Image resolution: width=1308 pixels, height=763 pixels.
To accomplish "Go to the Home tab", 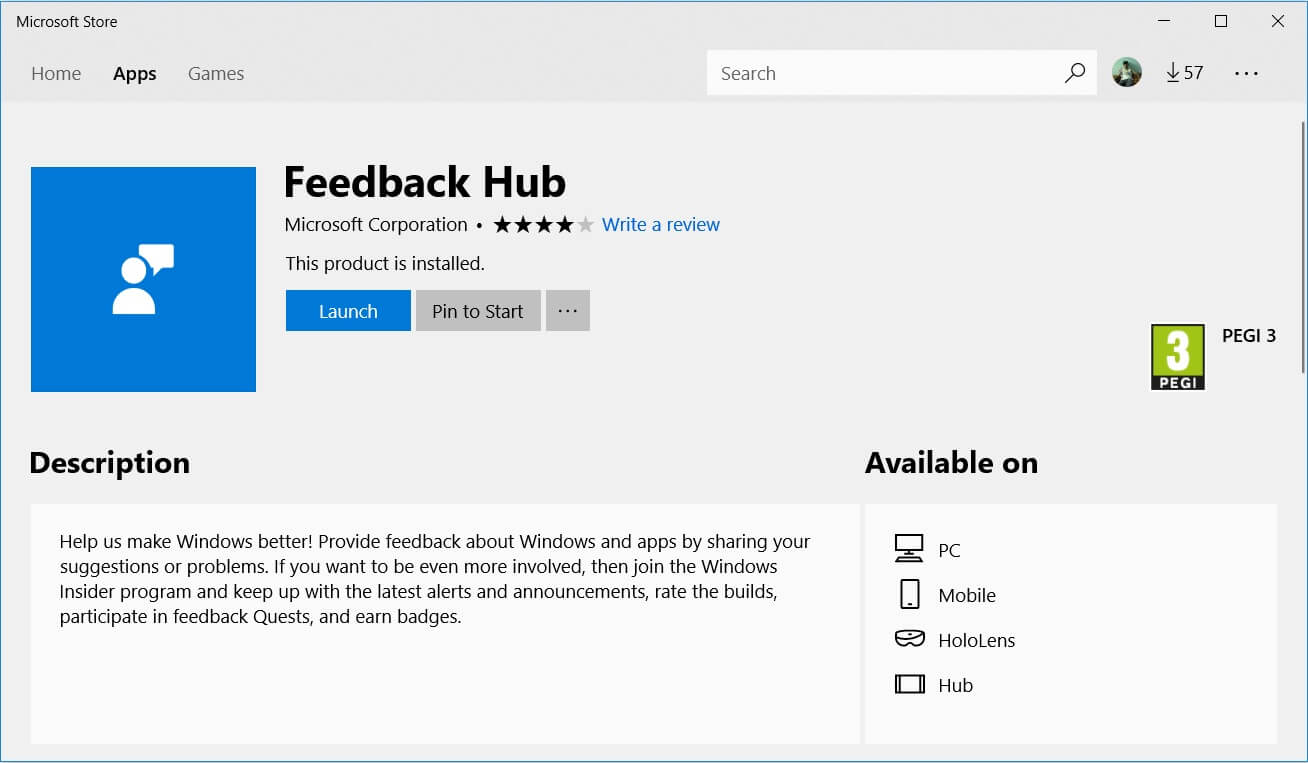I will 55,73.
